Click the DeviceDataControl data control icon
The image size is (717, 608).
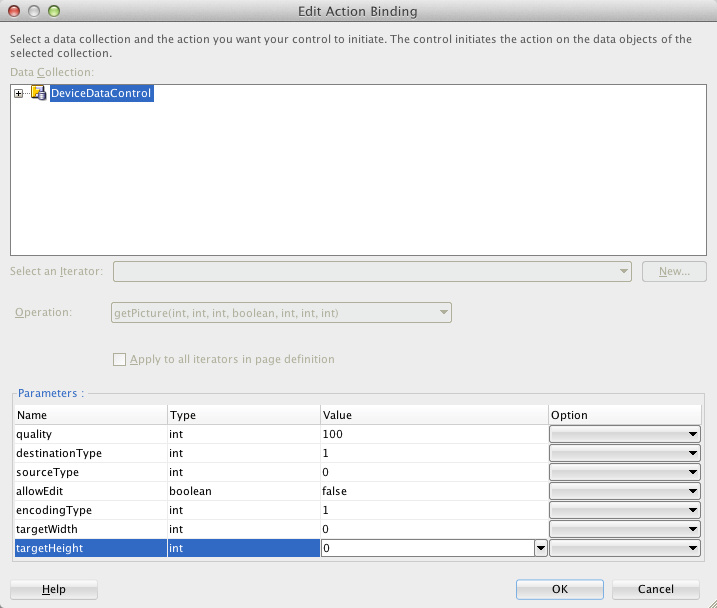click(38, 93)
